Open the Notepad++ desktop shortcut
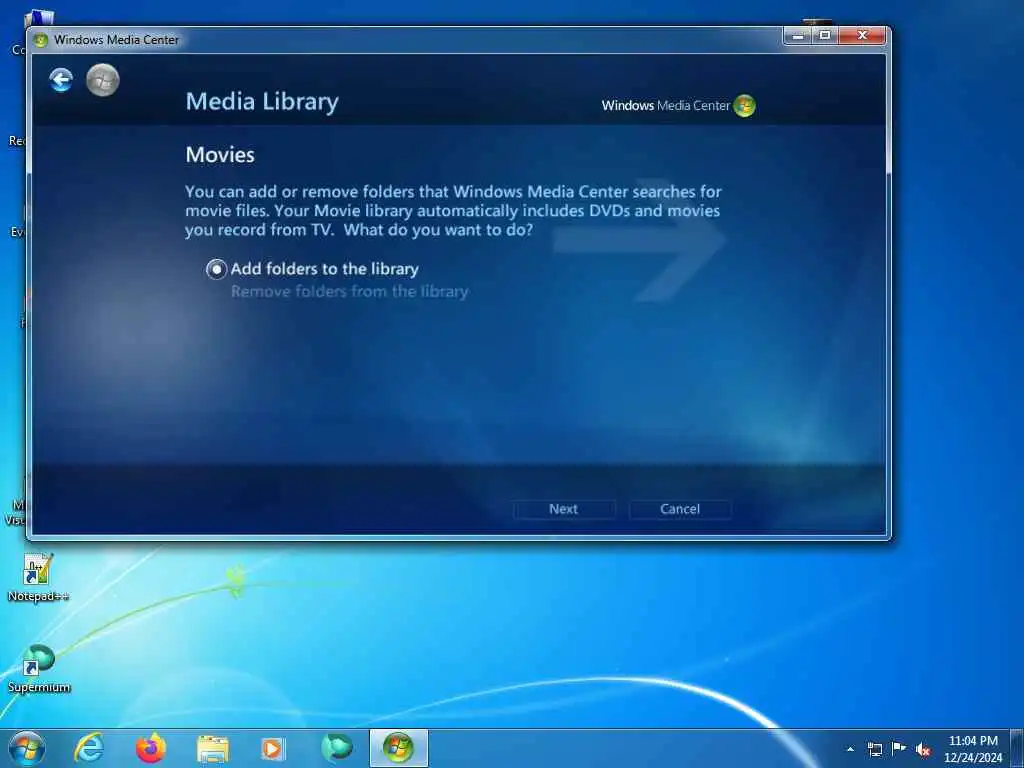This screenshot has height=768, width=1024. coord(38,578)
